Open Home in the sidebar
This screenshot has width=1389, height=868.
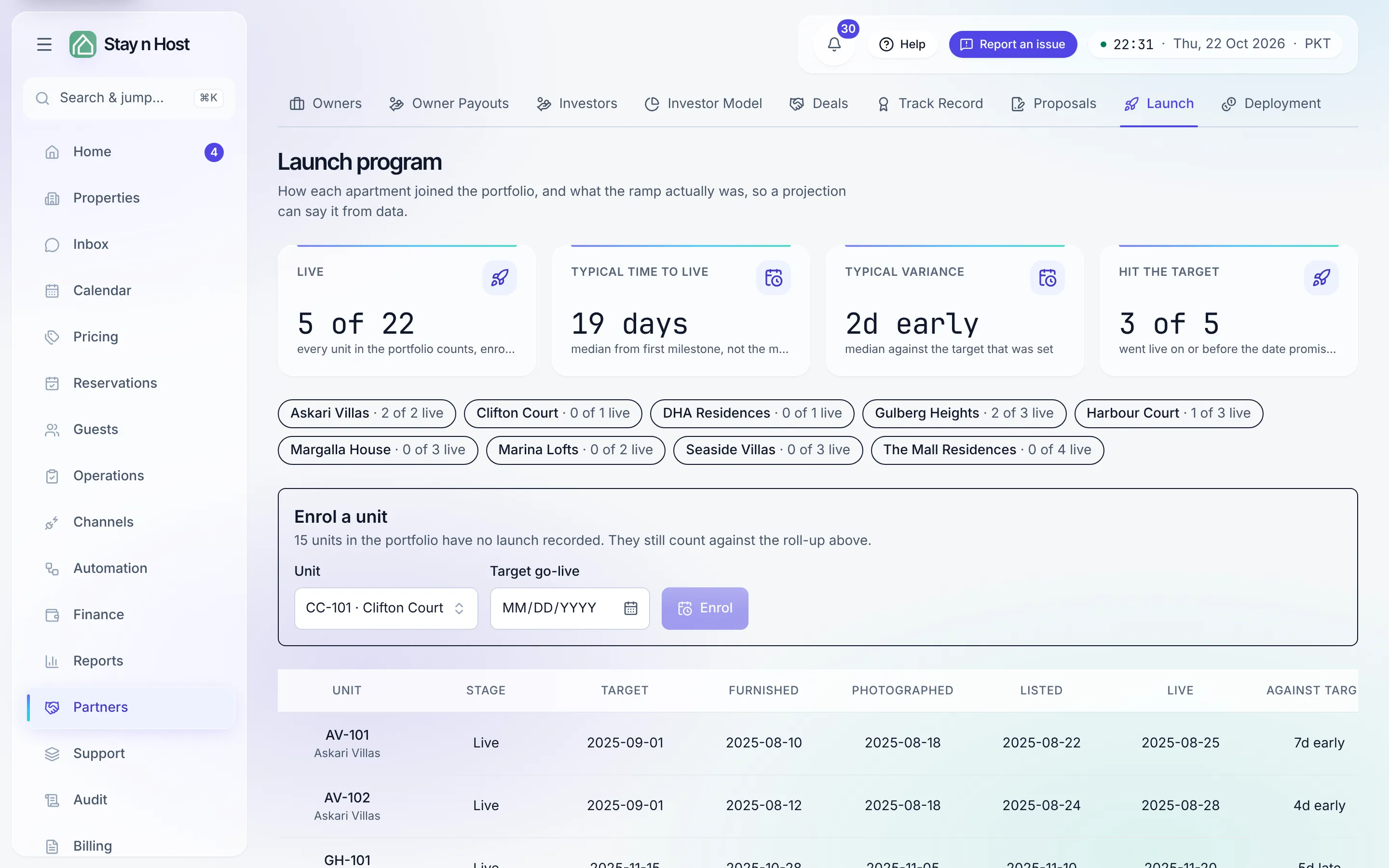130,152
